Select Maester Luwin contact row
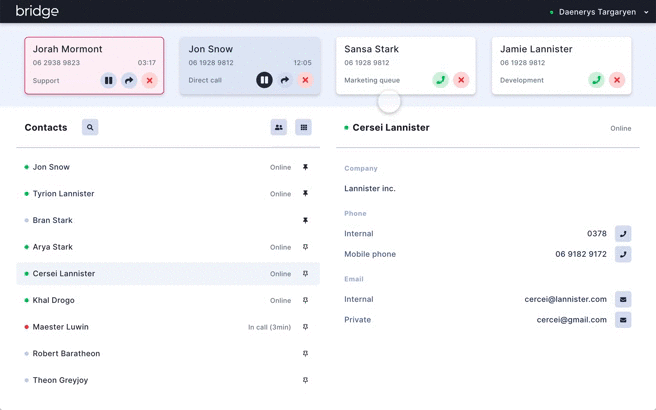 tap(168, 327)
